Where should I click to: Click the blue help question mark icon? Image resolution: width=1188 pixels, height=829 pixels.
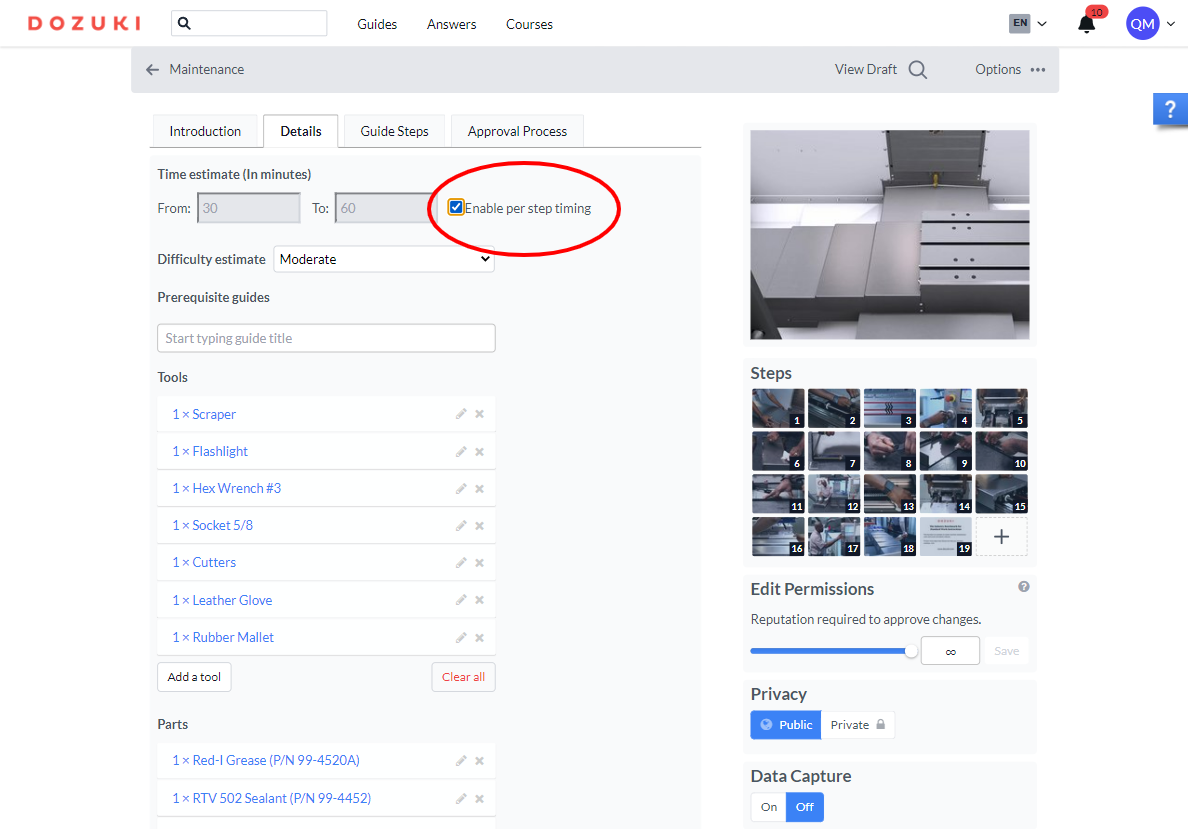(1170, 110)
